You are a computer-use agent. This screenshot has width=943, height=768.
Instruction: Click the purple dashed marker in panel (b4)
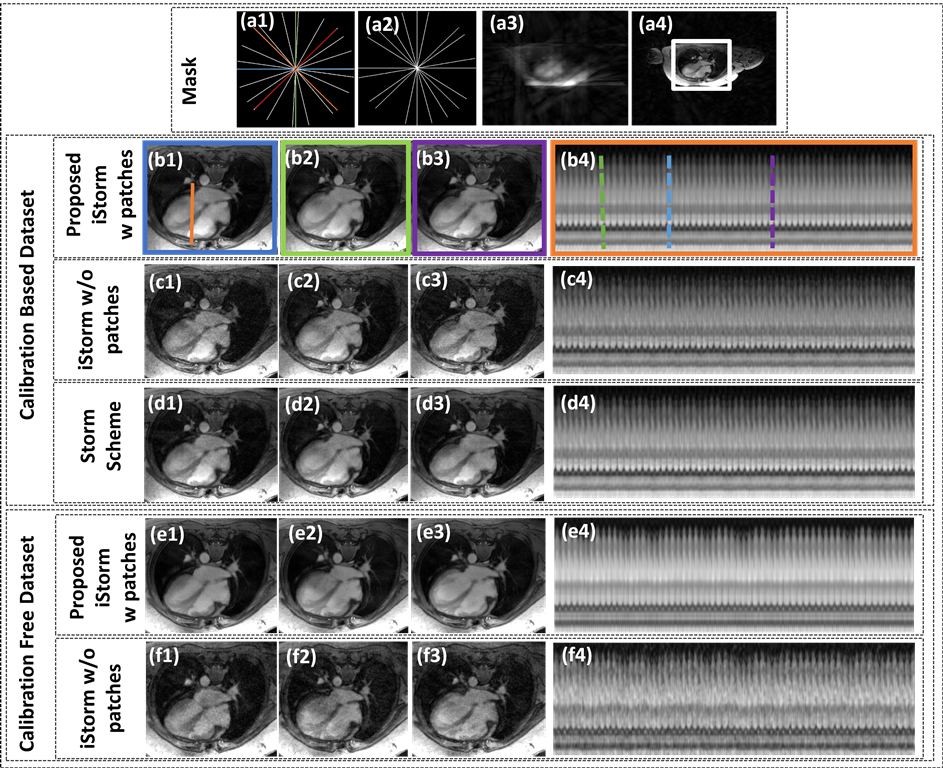[772, 201]
